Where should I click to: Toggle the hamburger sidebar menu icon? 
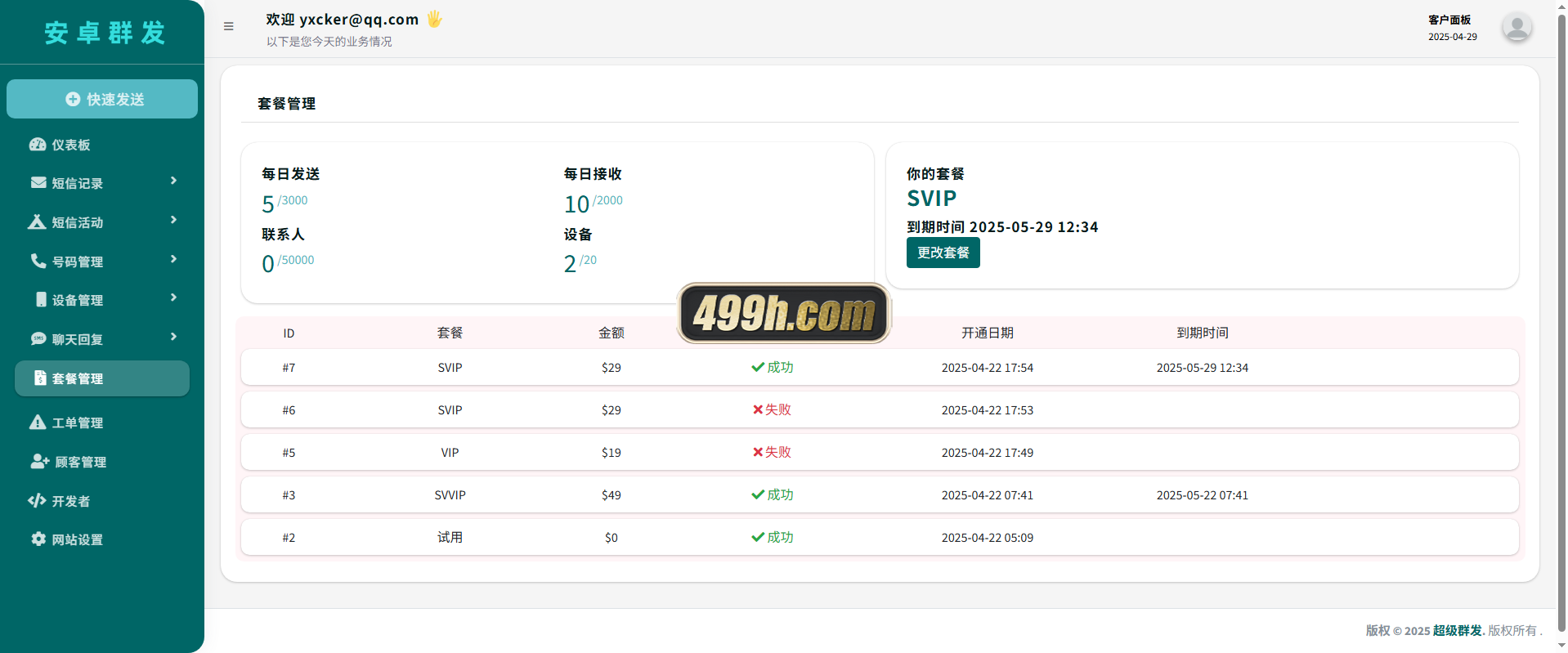(229, 26)
